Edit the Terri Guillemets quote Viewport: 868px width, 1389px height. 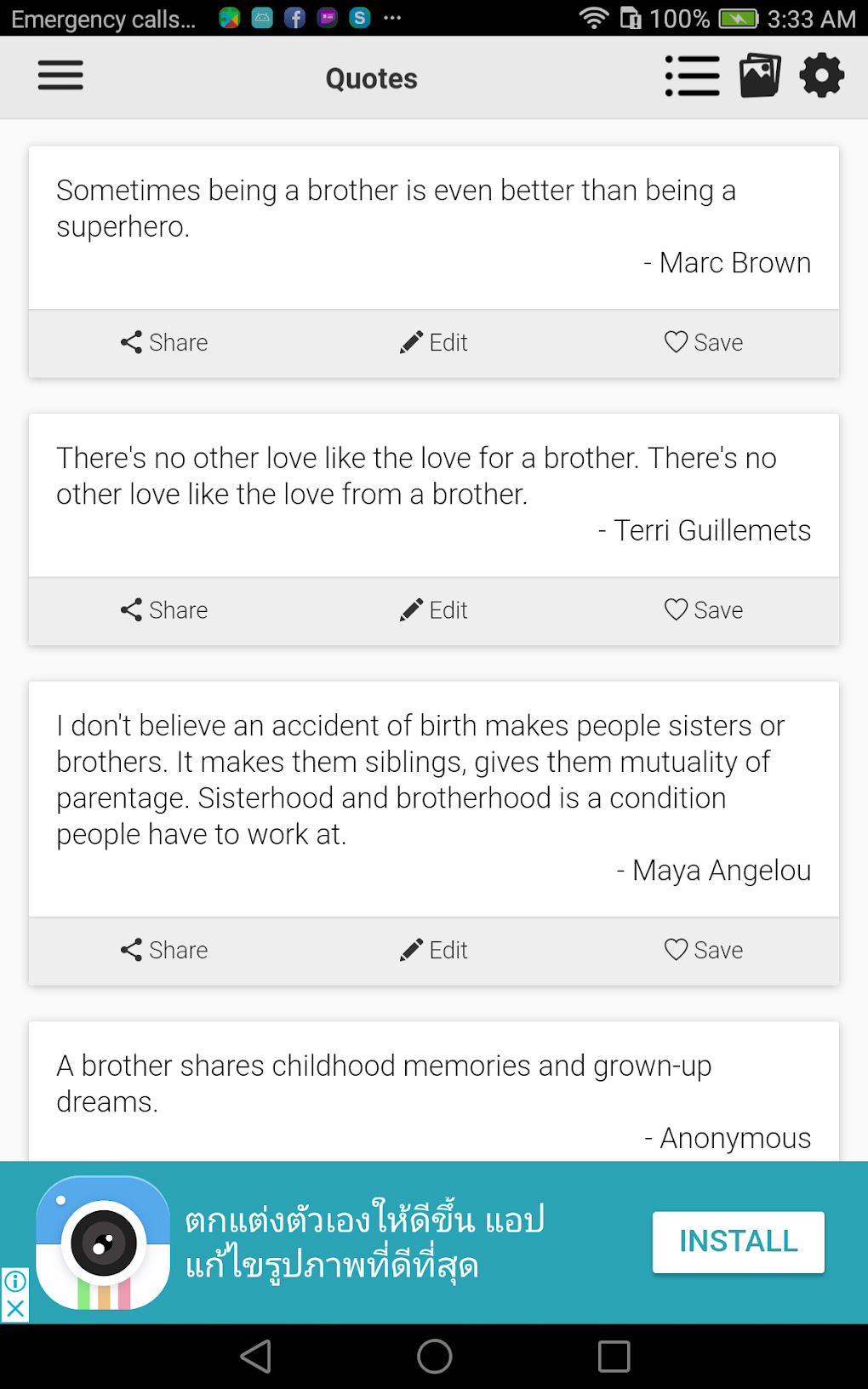tap(434, 610)
